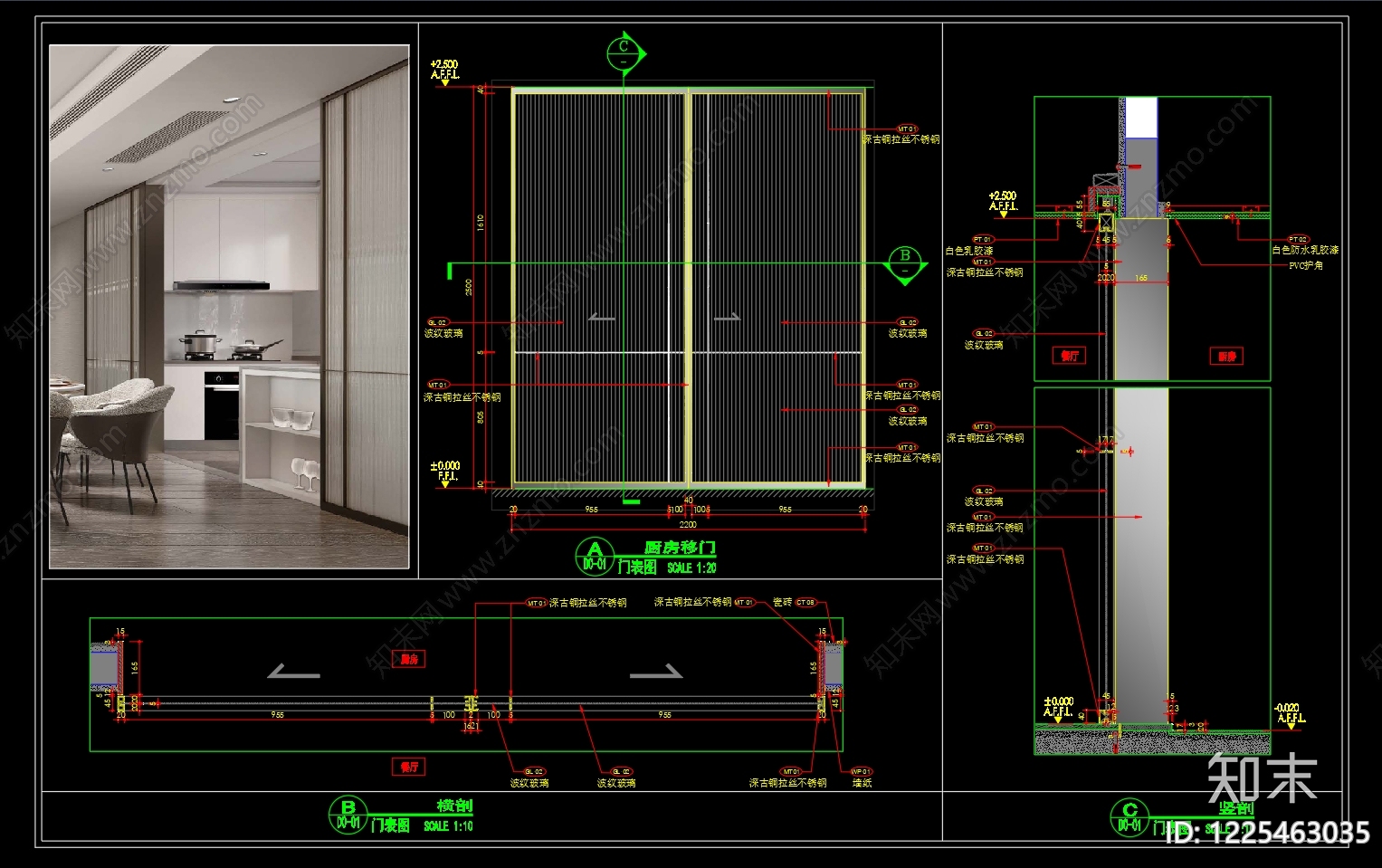Select the left direction arrow in the 横剖 section
Screen dimensions: 1382x868
[293, 671]
